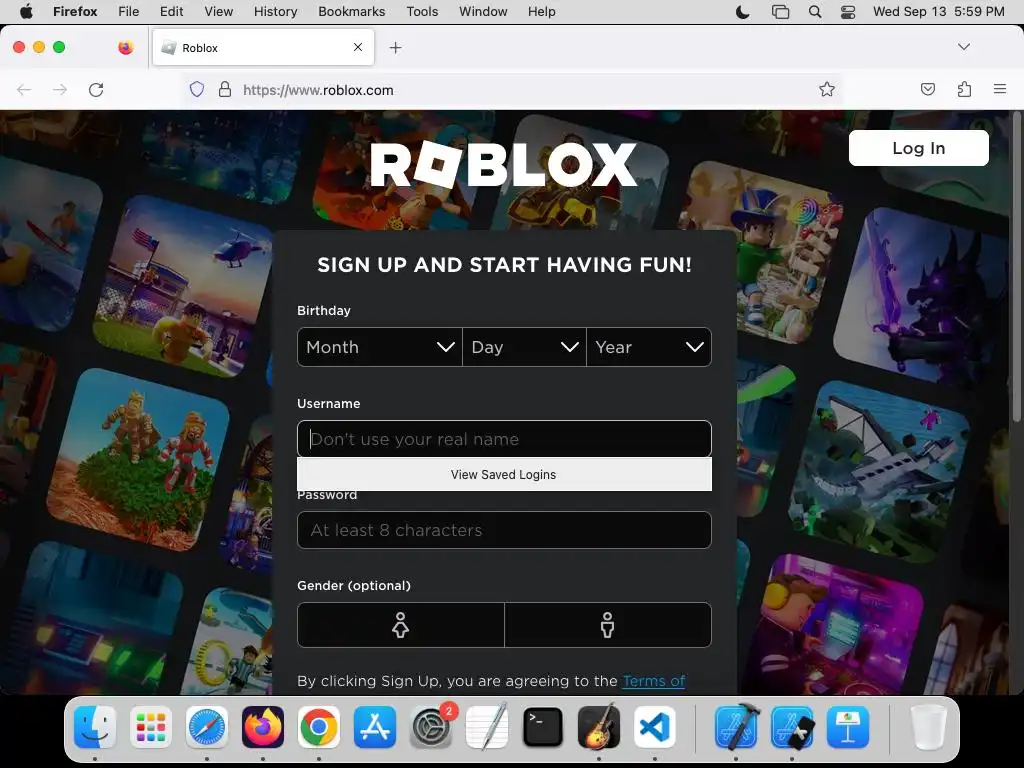The height and width of the screenshot is (768, 1024).
Task: Open the Firefox application menu
Action: 75,12
